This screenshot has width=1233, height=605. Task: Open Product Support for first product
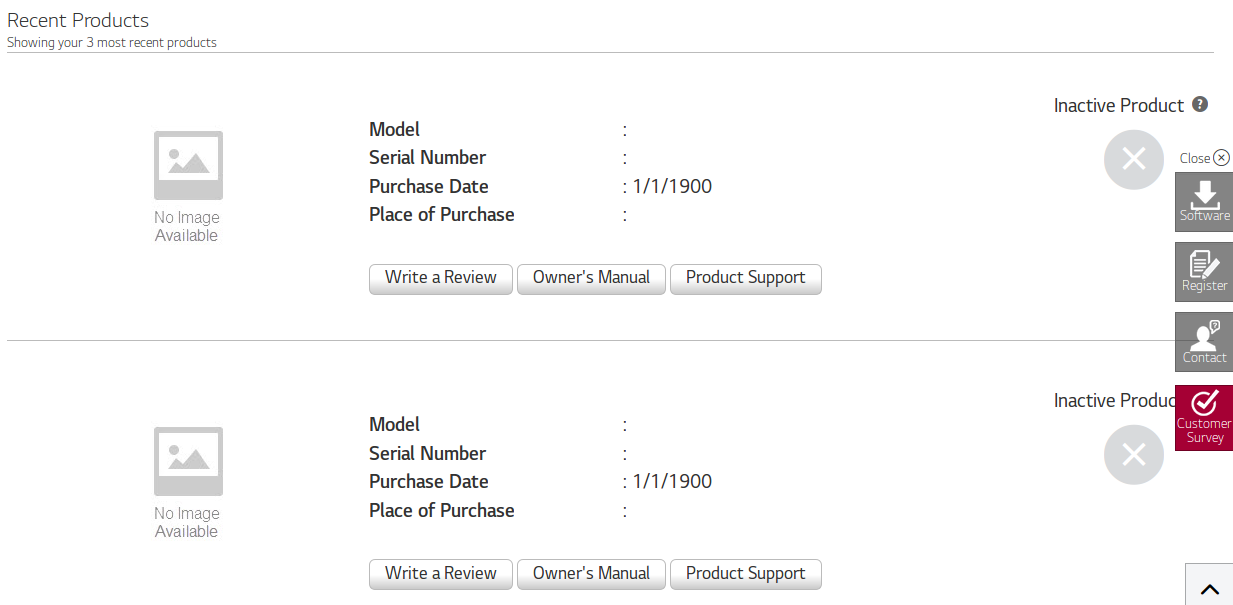pyautogui.click(x=745, y=278)
